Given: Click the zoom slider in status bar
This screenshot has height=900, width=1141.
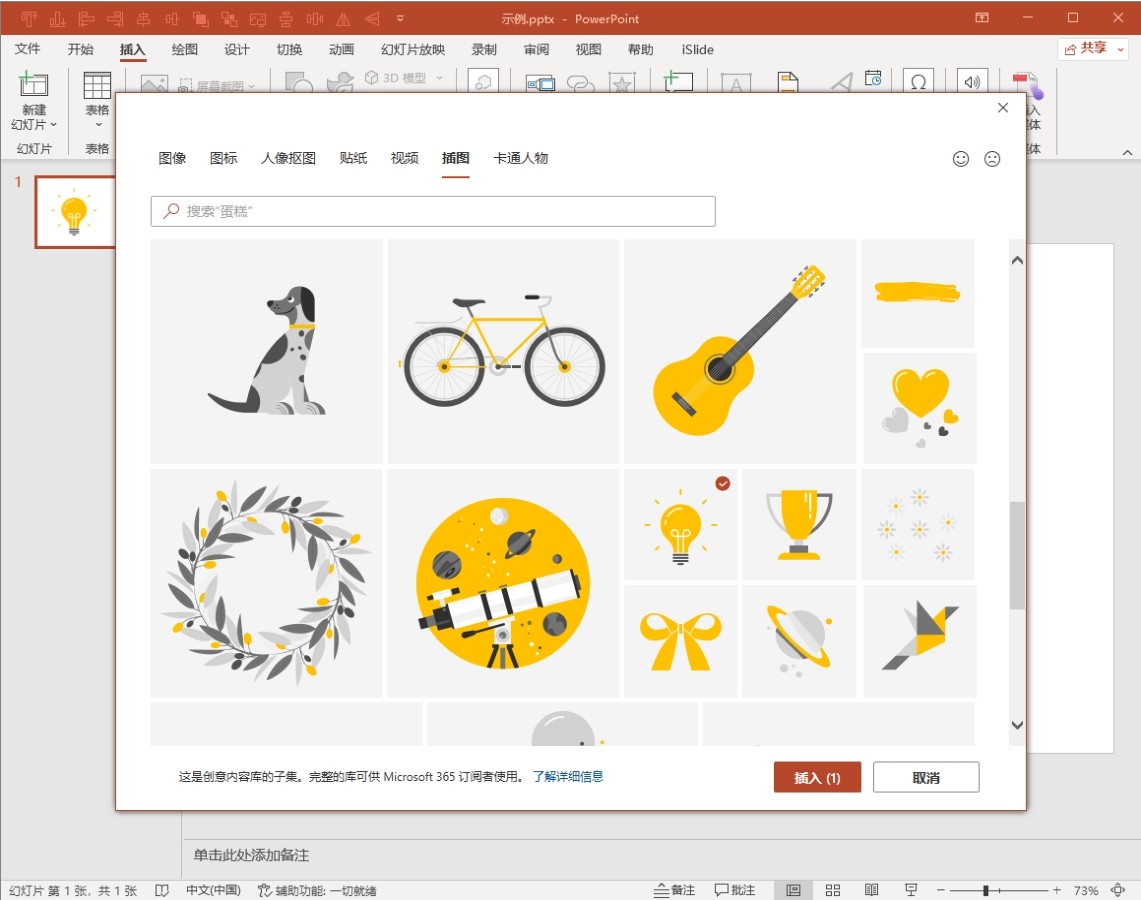Looking at the screenshot, I should click(986, 890).
